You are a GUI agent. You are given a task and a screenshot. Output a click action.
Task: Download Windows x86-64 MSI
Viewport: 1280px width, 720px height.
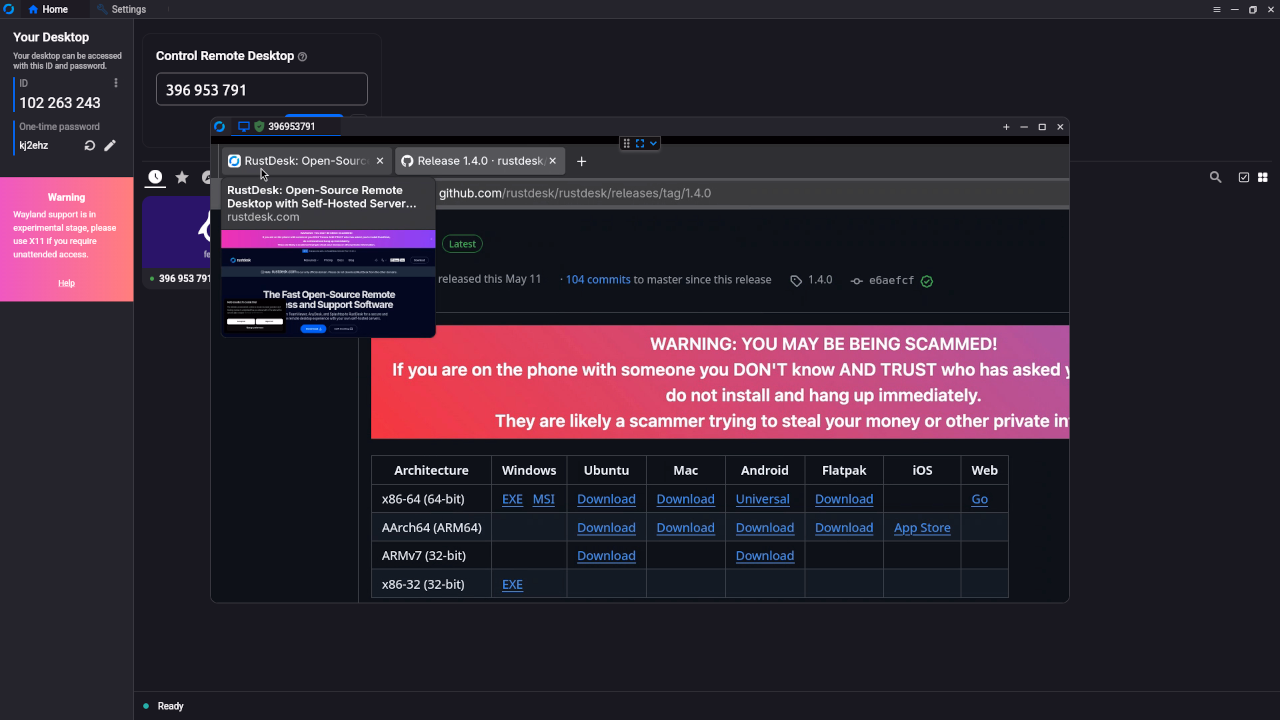tap(543, 499)
